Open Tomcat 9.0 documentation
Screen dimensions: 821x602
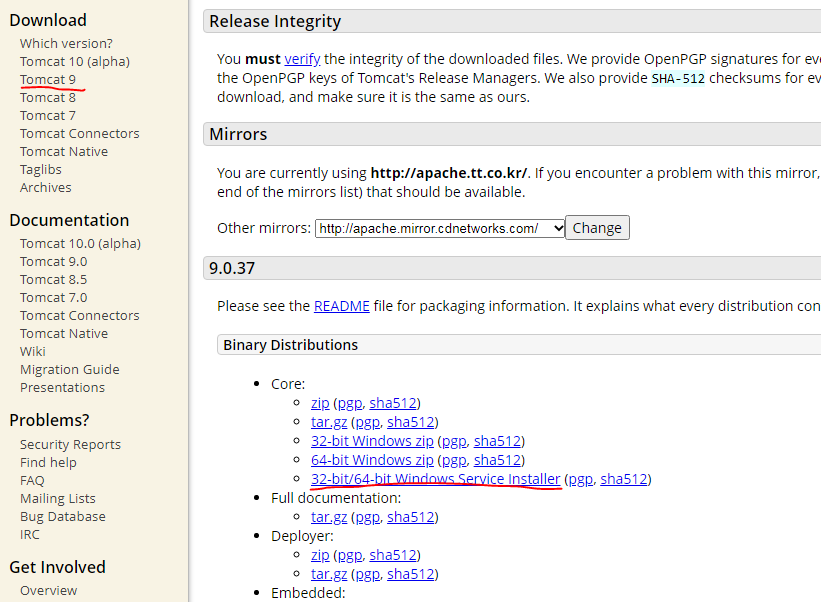[x=53, y=262]
